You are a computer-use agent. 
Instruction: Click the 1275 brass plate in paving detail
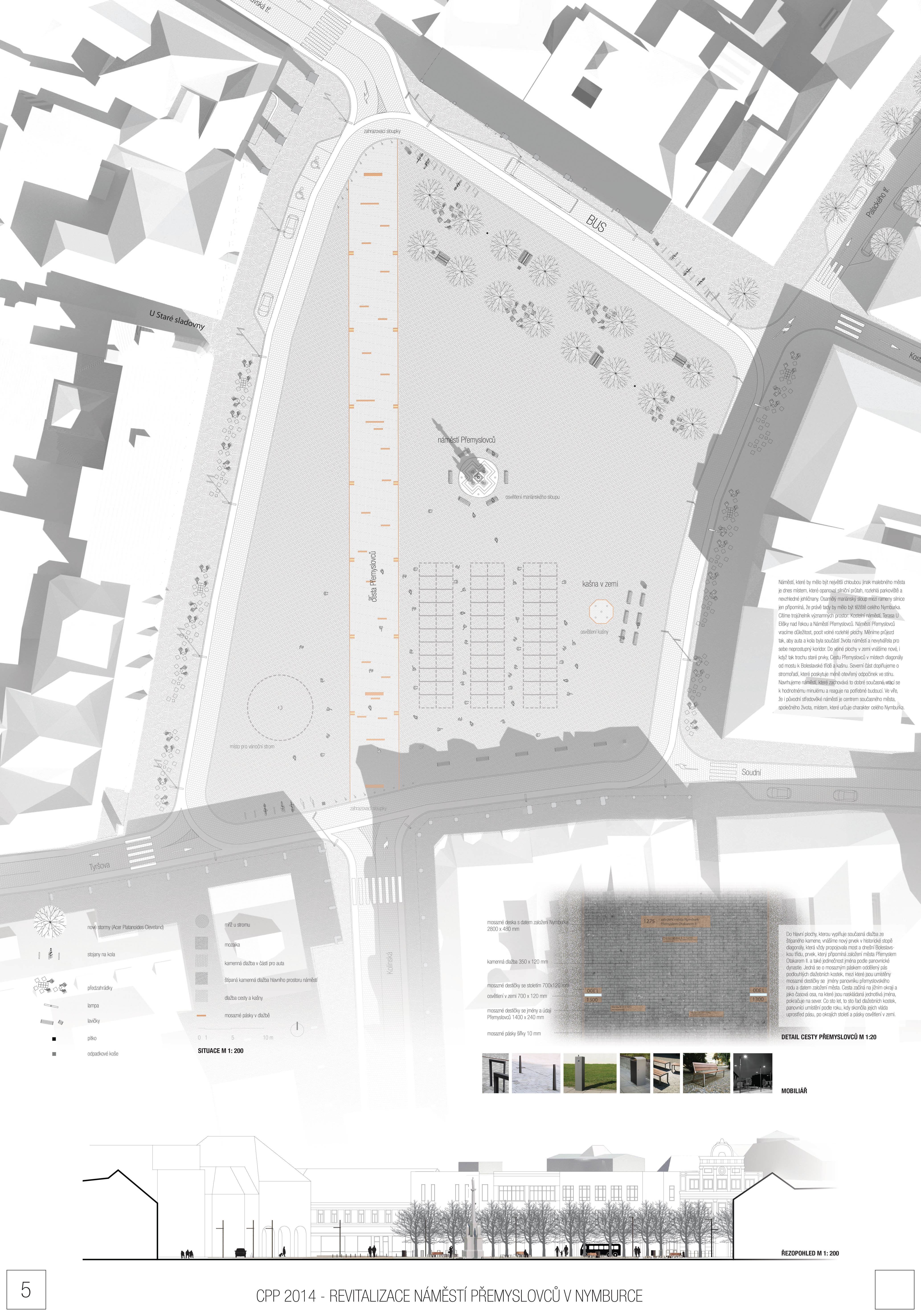[x=676, y=921]
